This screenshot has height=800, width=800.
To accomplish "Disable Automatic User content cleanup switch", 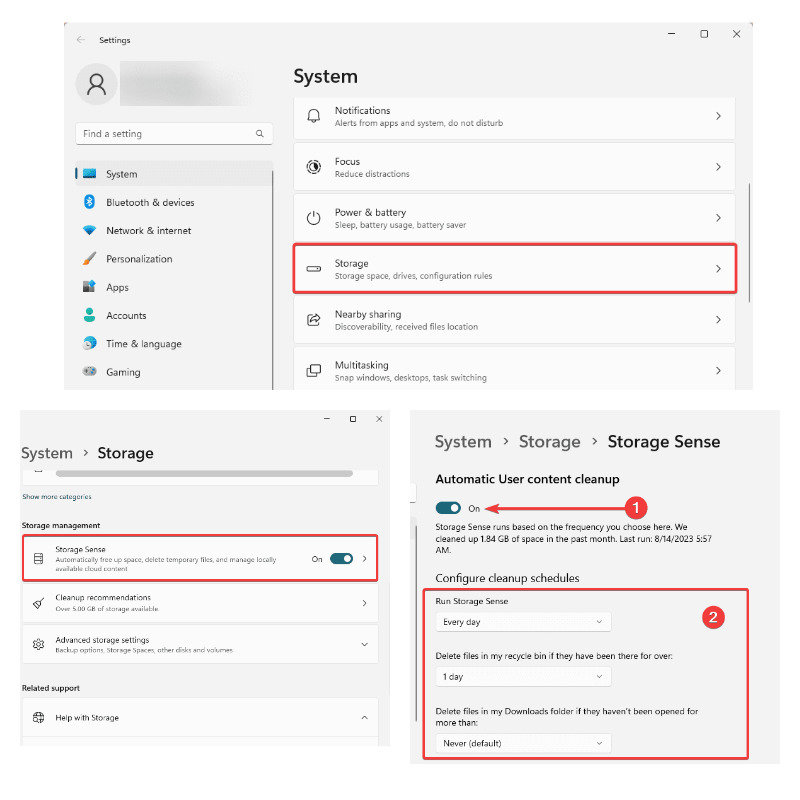I will (x=449, y=508).
